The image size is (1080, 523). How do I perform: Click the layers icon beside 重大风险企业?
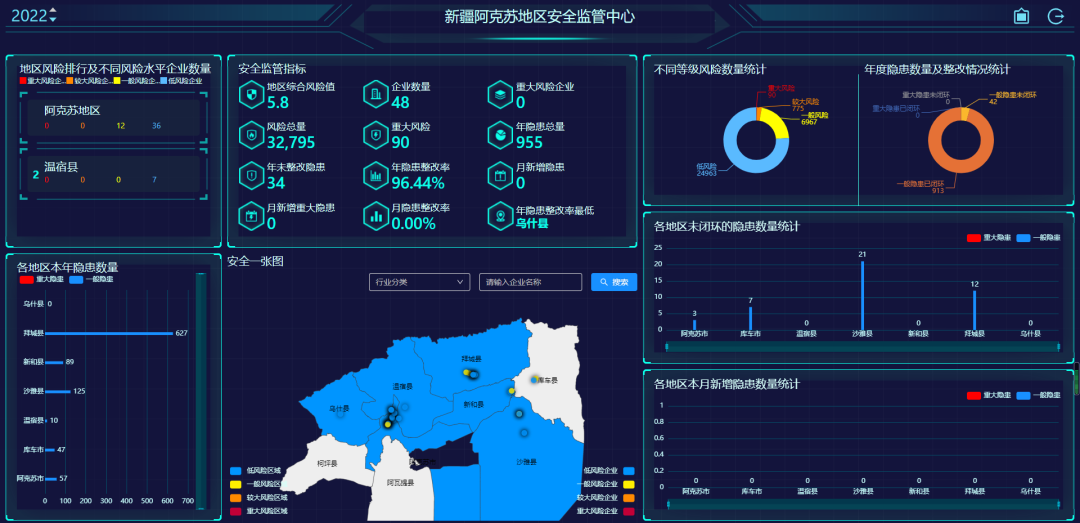tap(499, 94)
